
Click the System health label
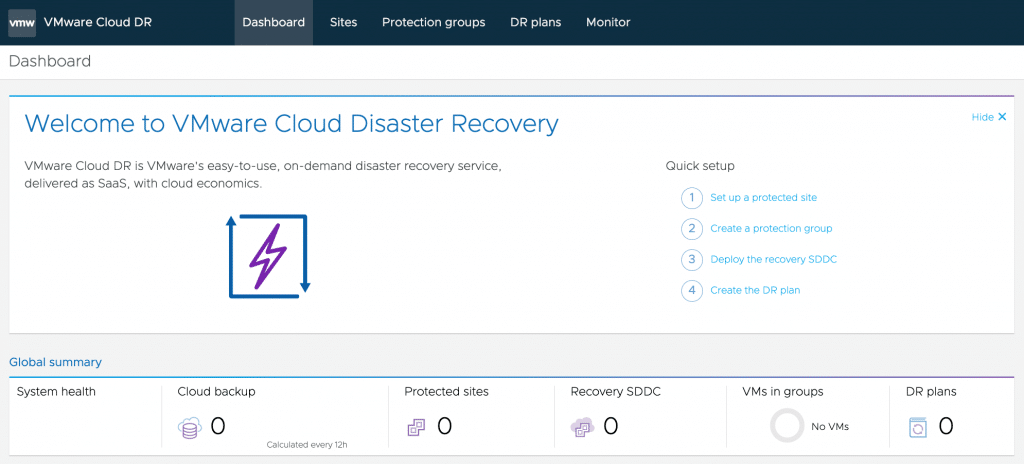pyautogui.click(x=56, y=392)
